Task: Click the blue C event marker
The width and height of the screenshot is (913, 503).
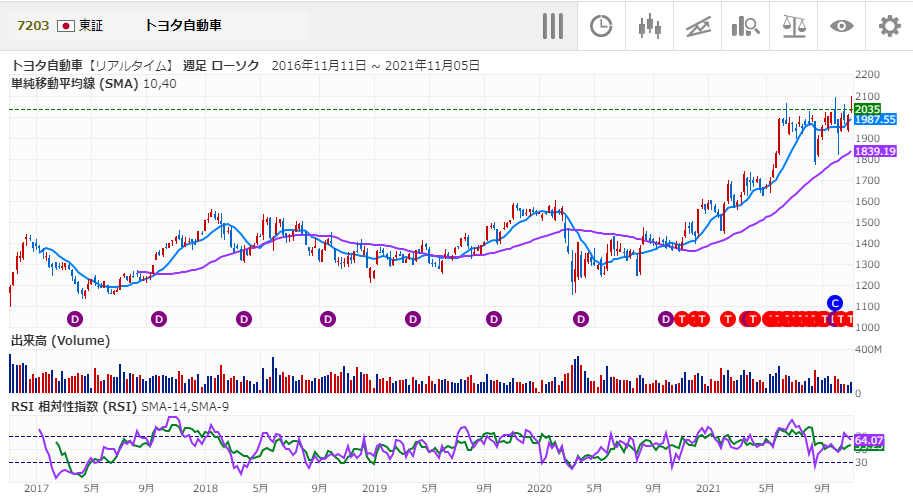Action: pyautogui.click(x=834, y=303)
